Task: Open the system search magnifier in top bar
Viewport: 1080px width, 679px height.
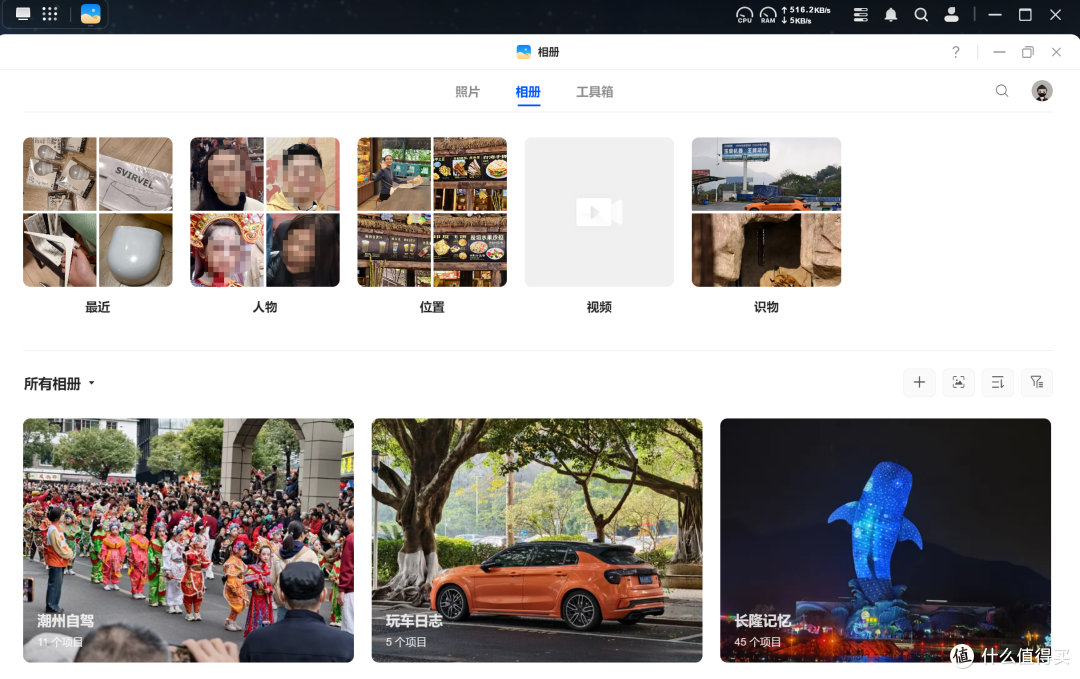Action: [921, 14]
